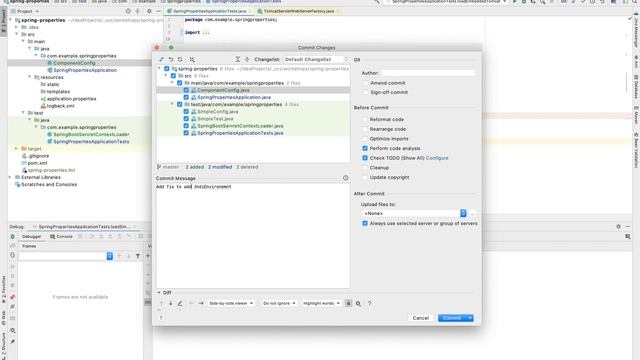
Task: Open the Highlight words dropdown
Action: (321, 303)
